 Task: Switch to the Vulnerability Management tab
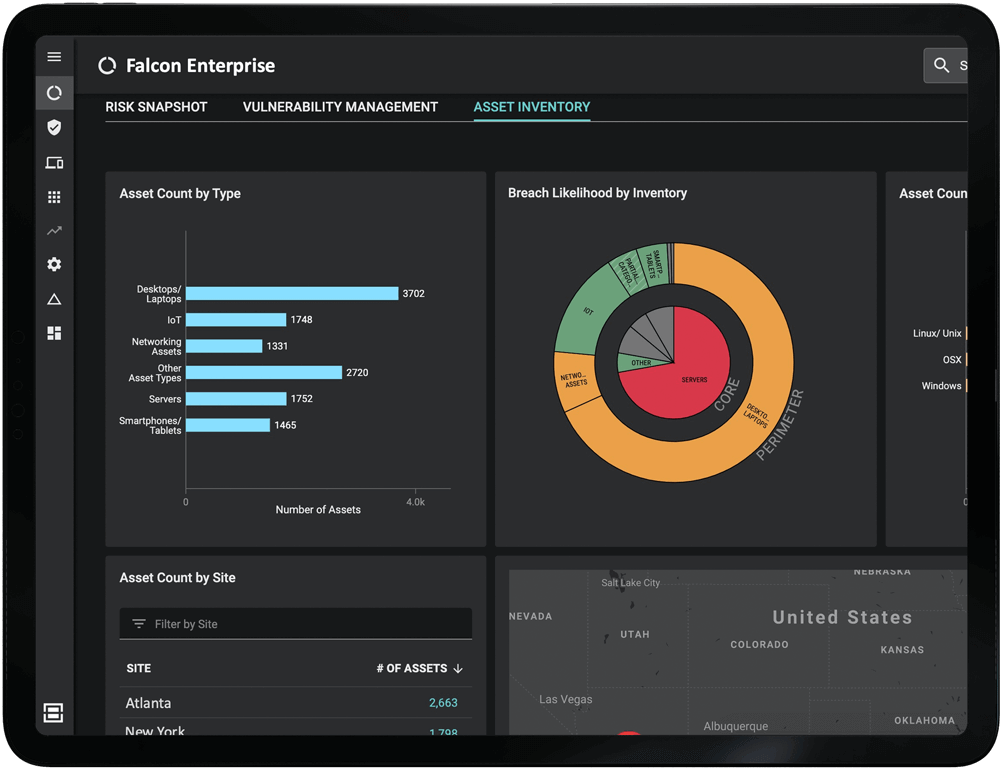[340, 107]
